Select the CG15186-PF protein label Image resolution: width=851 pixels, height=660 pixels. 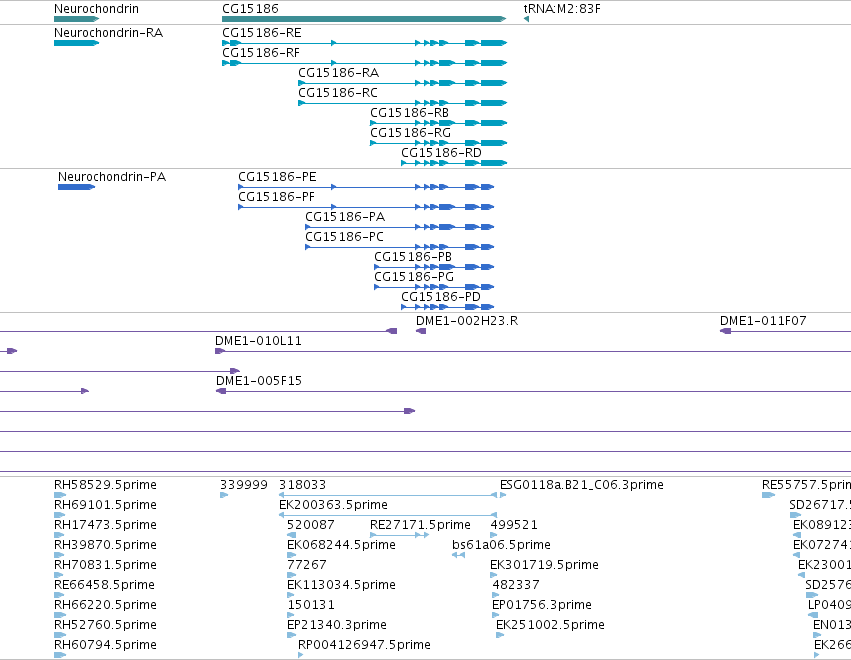tap(276, 197)
